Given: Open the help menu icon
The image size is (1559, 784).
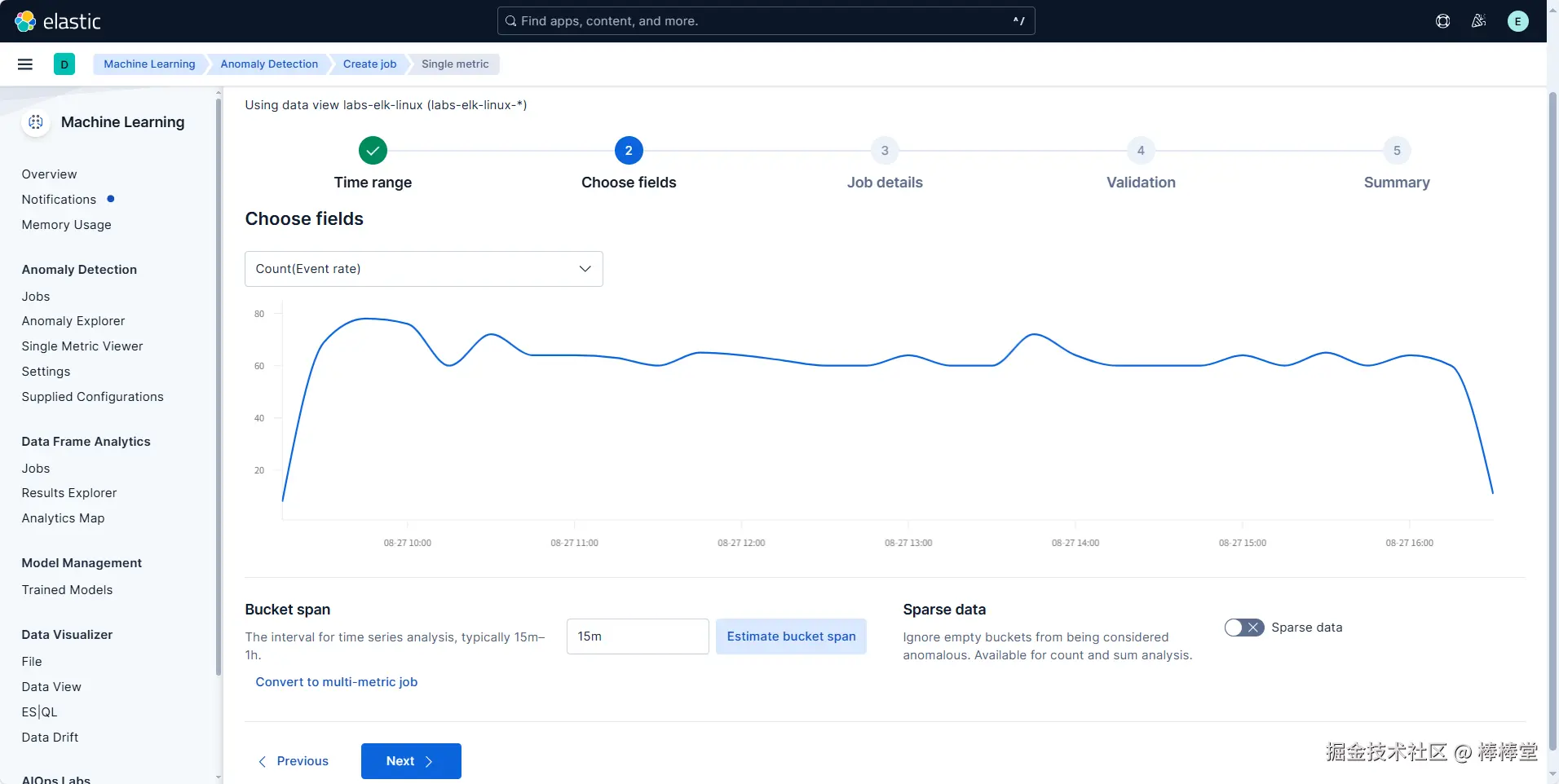Looking at the screenshot, I should point(1442,21).
